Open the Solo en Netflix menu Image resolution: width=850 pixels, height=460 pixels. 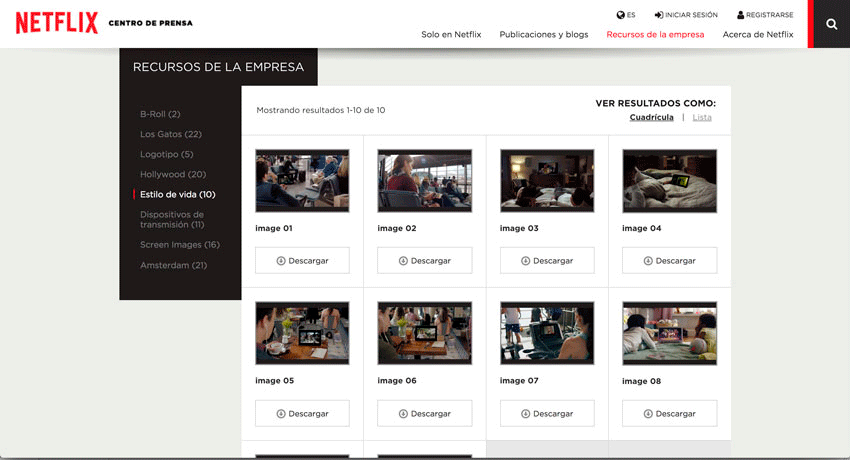pos(451,34)
